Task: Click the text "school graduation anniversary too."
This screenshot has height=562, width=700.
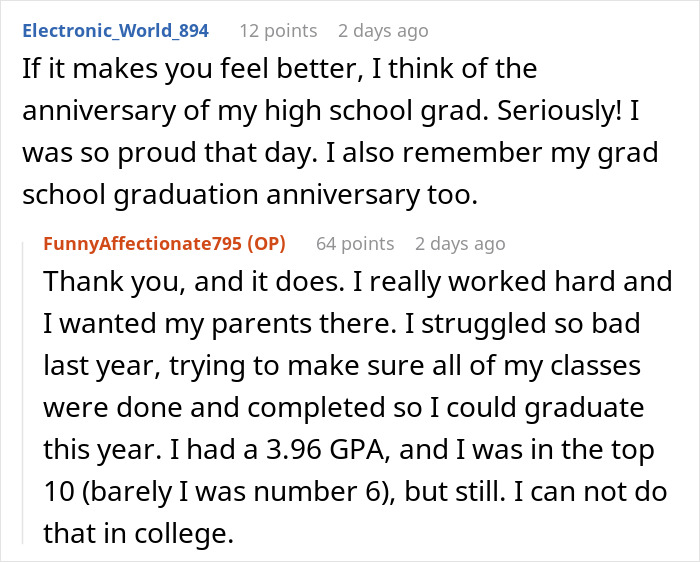Action: point(249,197)
